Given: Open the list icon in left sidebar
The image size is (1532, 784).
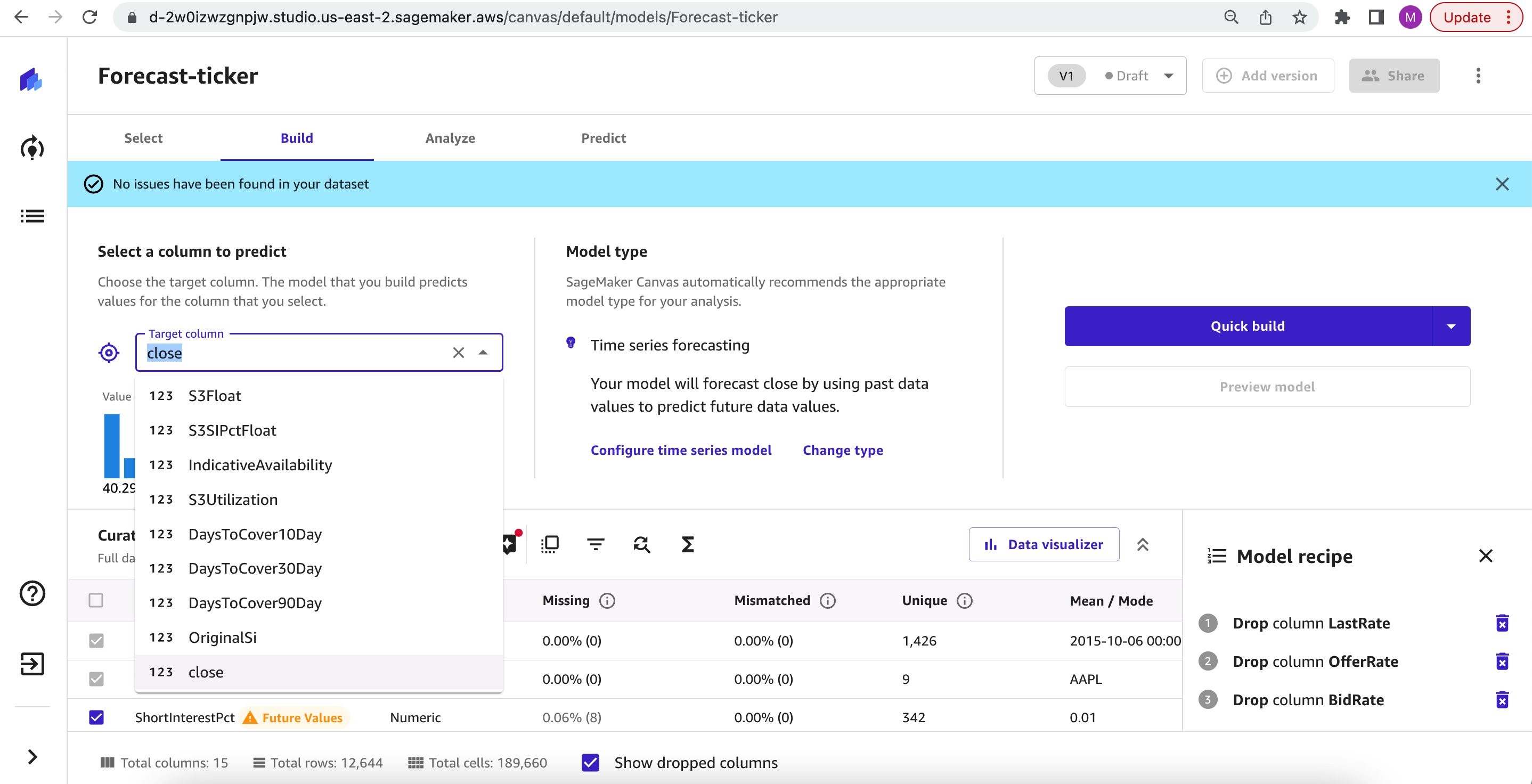Looking at the screenshot, I should pyautogui.click(x=32, y=216).
